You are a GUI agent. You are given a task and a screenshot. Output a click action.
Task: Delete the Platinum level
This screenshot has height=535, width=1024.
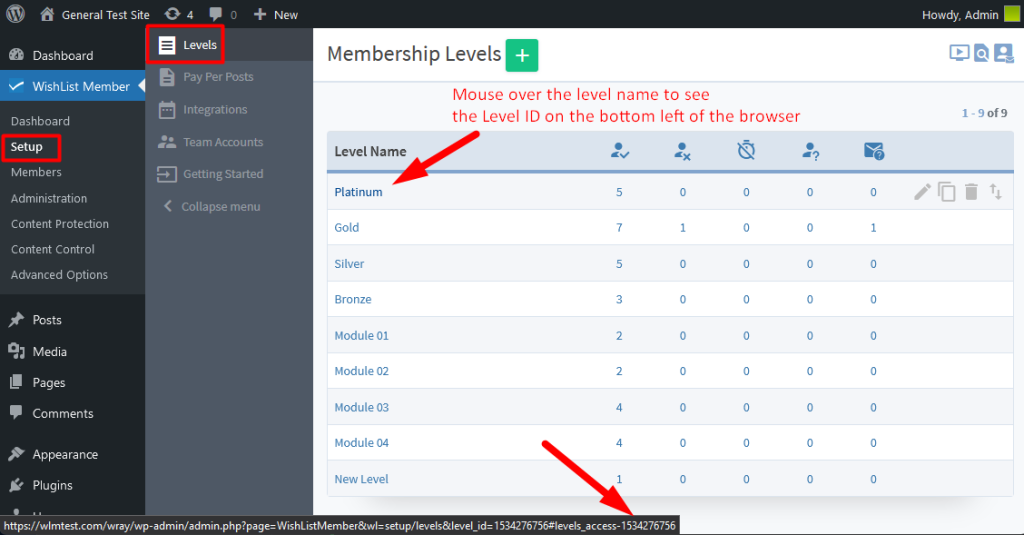pyautogui.click(x=971, y=191)
